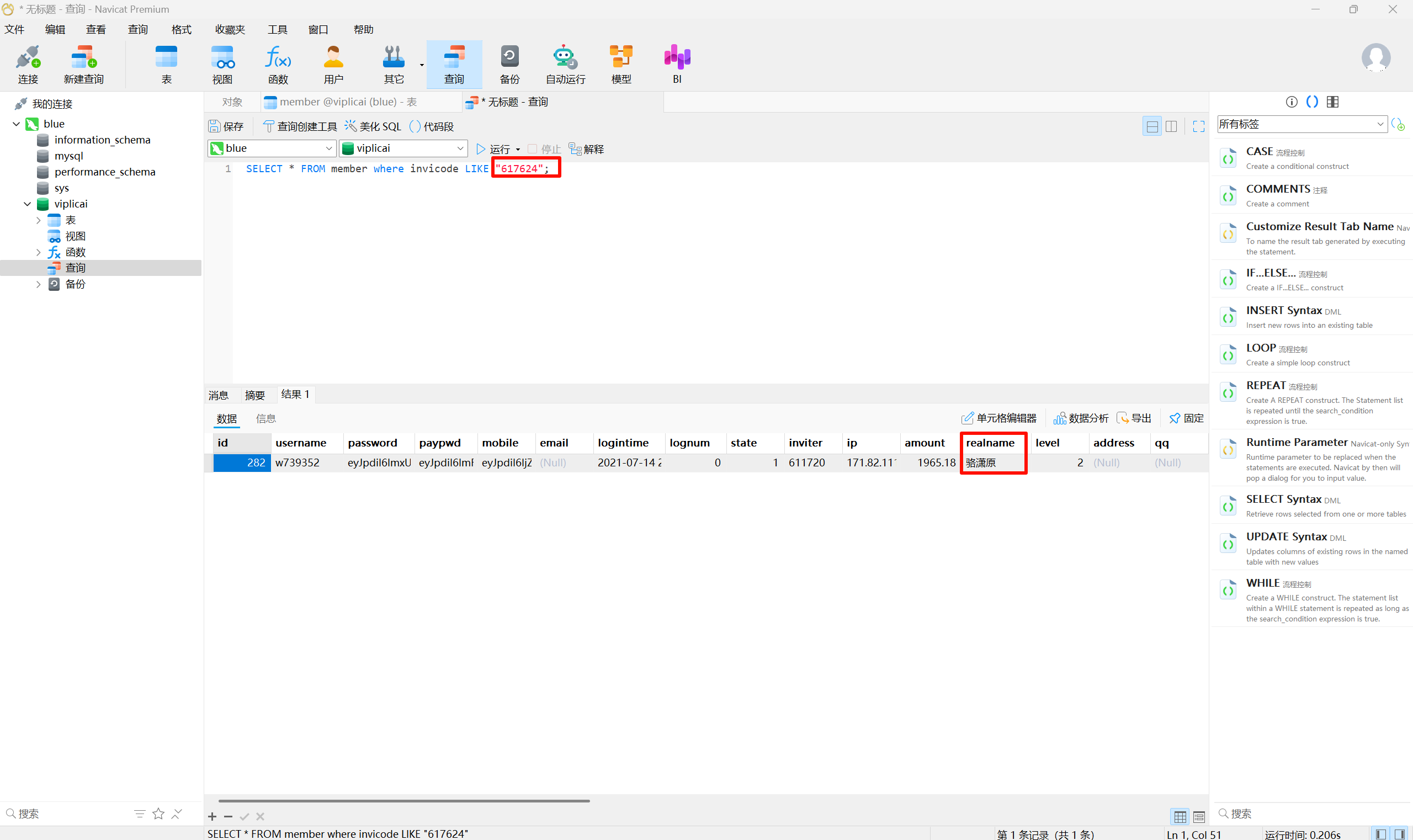Viewport: 1413px width, 840px height.
Task: Toggle the 单元格编辑器 cell editor
Action: 998,418
